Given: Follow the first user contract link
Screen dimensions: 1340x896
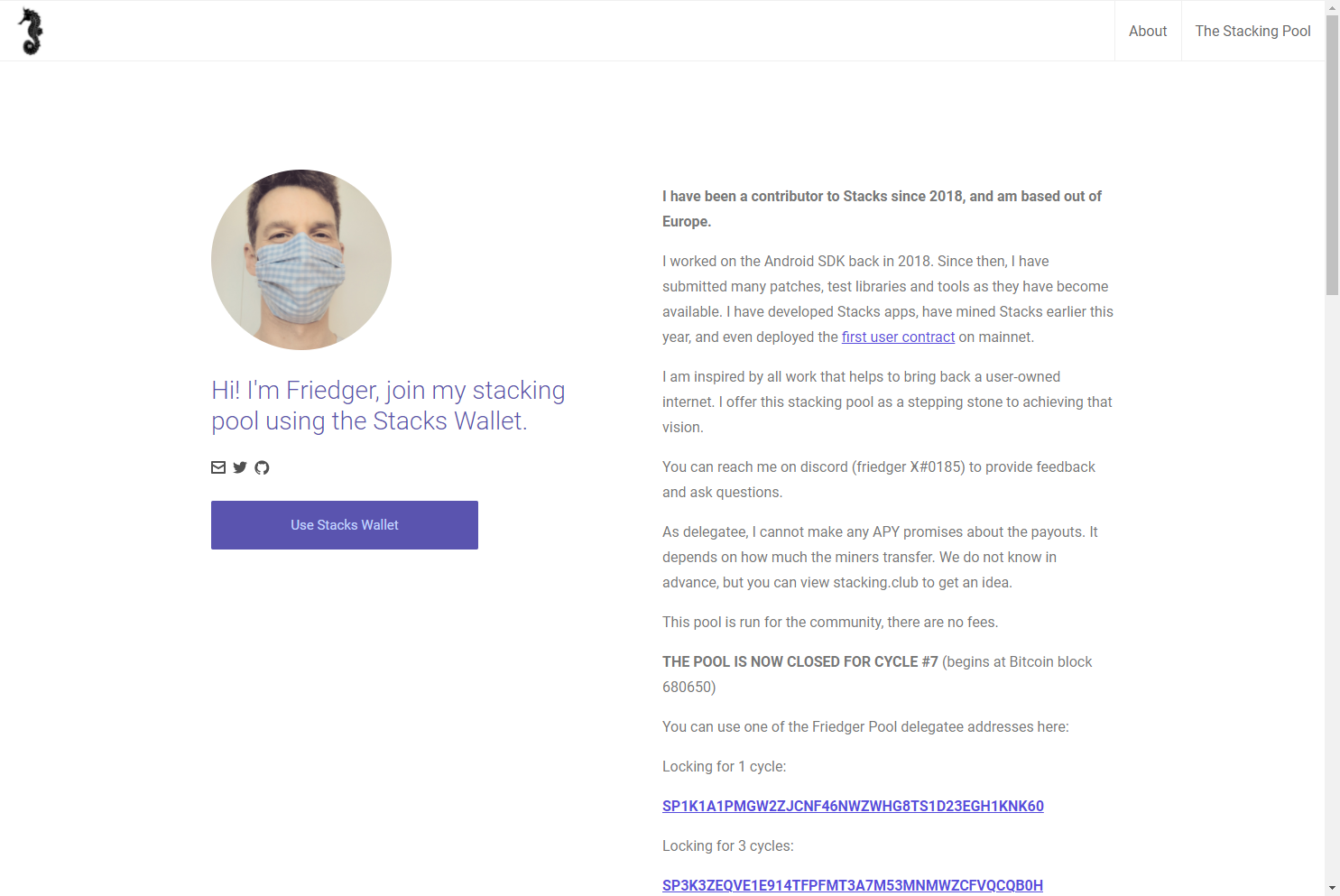Looking at the screenshot, I should point(898,337).
